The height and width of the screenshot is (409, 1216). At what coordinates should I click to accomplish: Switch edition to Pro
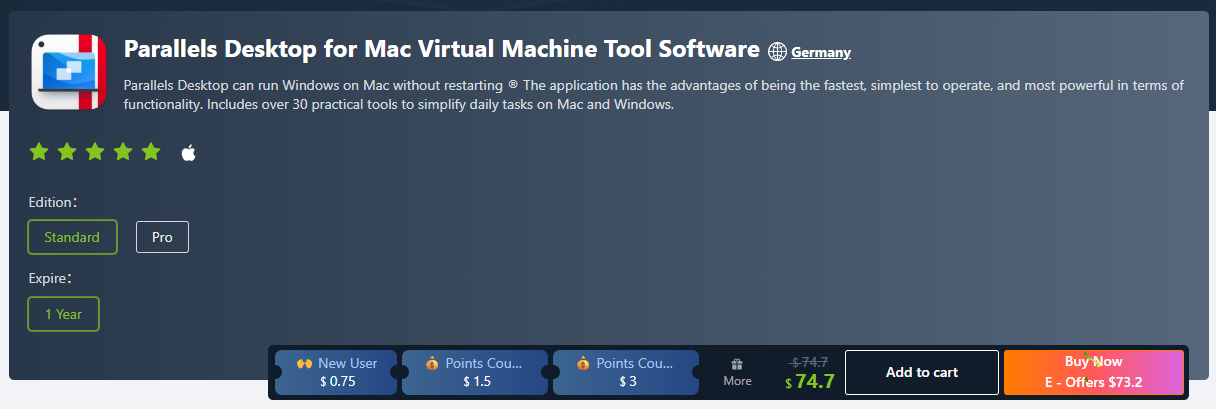tap(162, 237)
